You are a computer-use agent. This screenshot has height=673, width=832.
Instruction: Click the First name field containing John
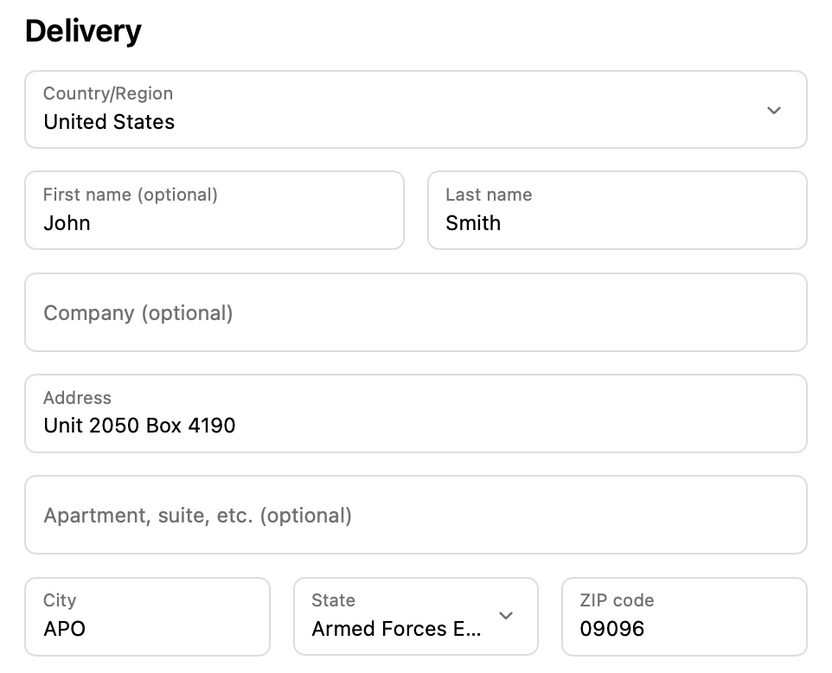point(214,210)
